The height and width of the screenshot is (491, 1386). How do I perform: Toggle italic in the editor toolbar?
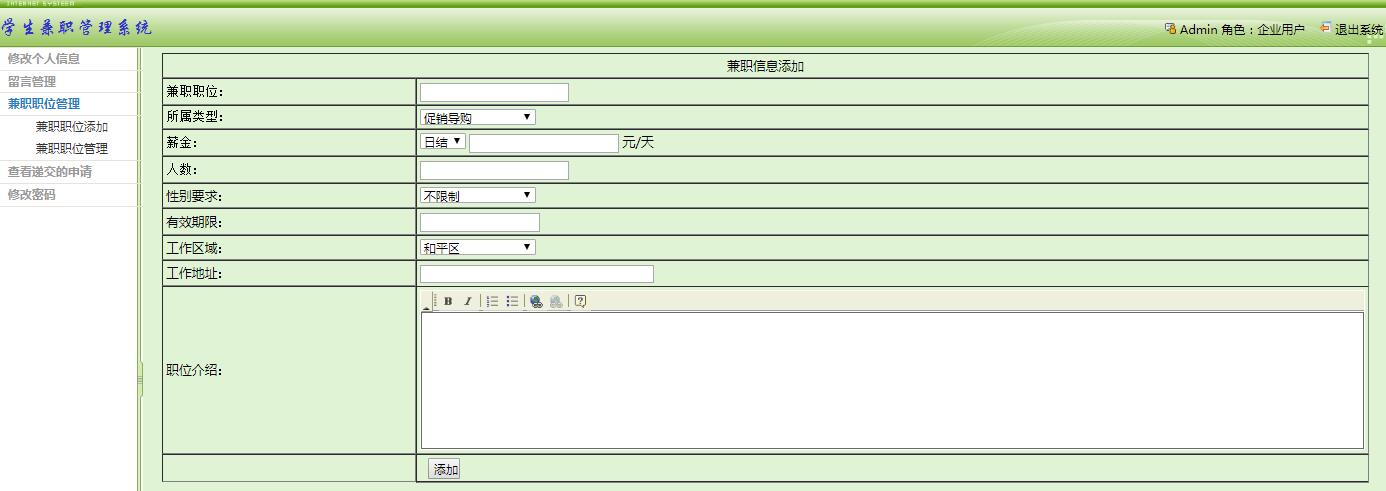(x=466, y=301)
